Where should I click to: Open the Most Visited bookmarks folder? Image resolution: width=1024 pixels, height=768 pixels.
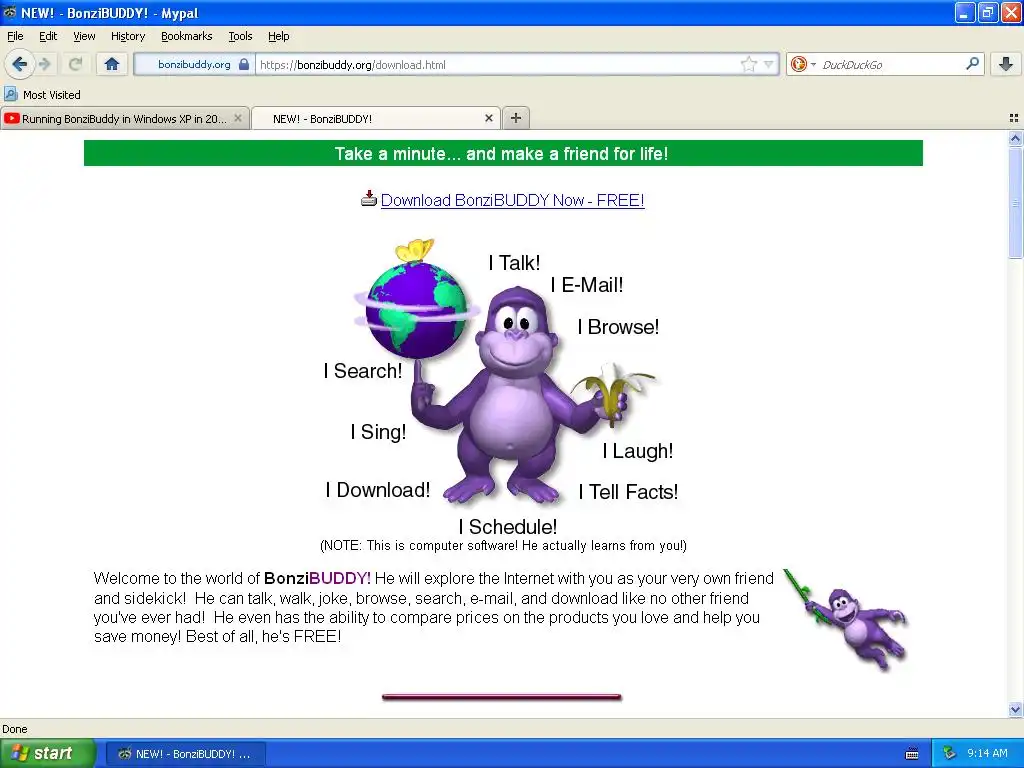click(42, 95)
